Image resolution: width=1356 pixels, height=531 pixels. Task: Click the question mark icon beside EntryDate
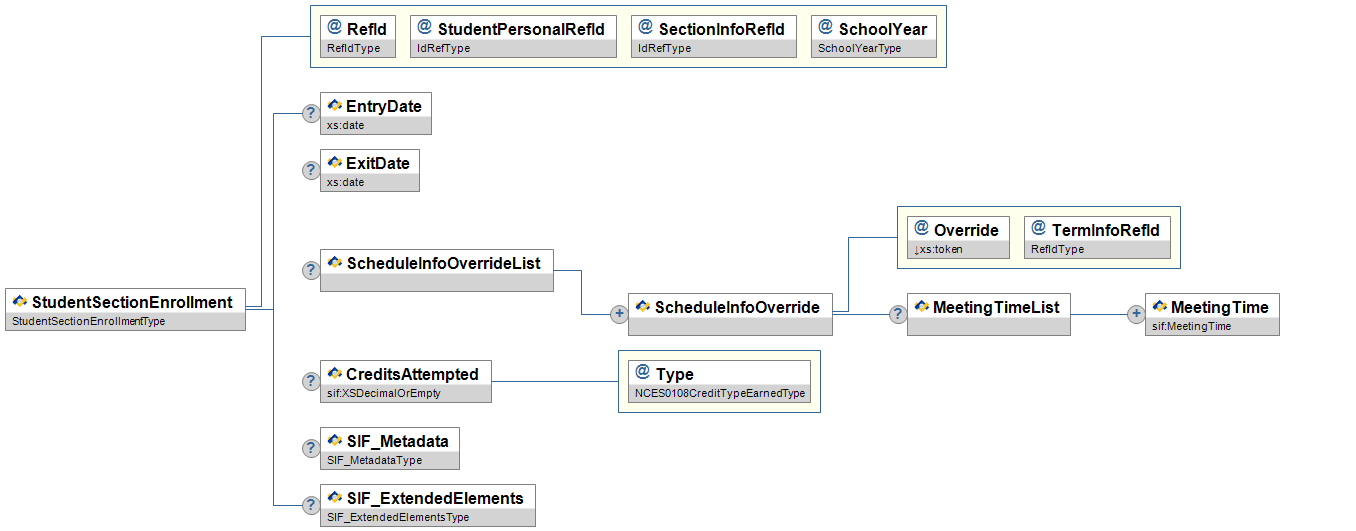[x=311, y=114]
